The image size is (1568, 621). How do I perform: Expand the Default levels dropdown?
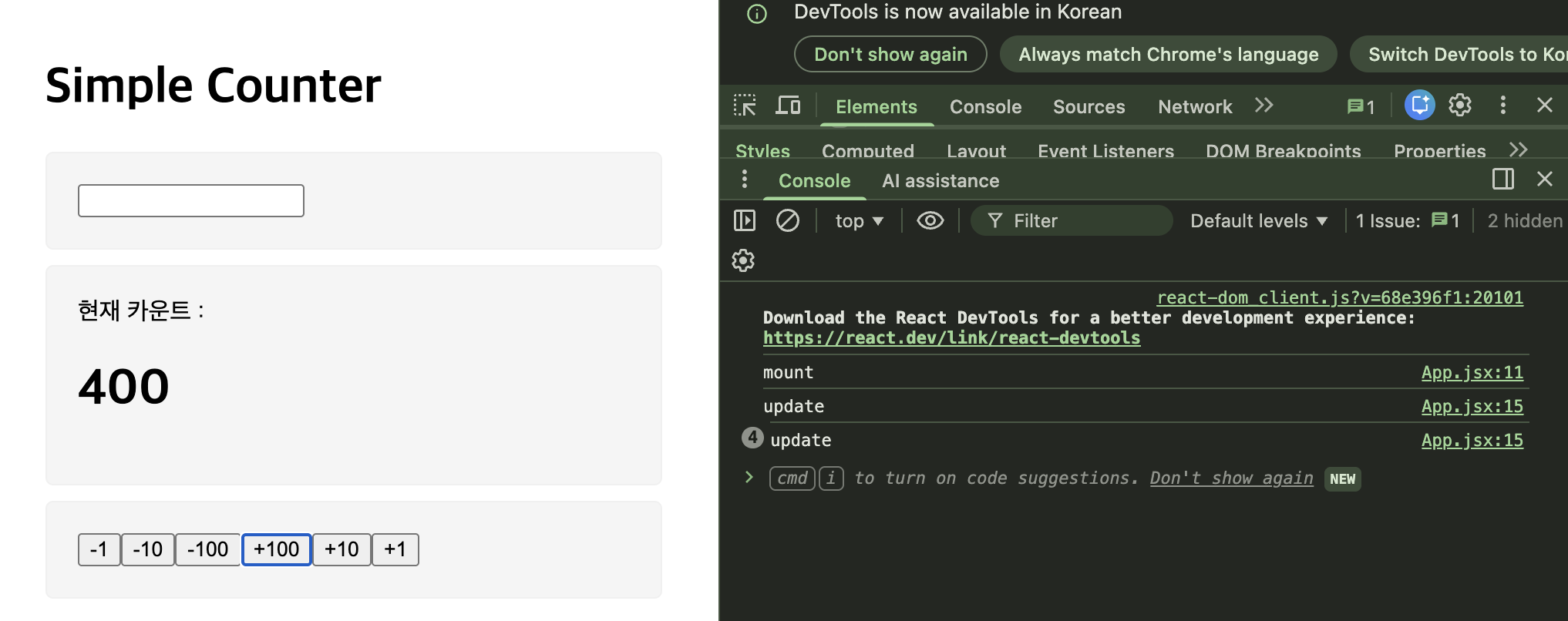click(1258, 221)
